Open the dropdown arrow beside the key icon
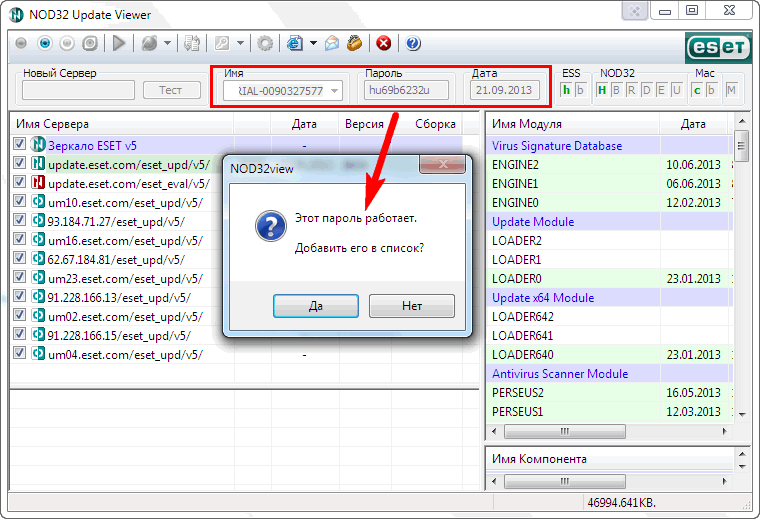This screenshot has height=519, width=760. tap(240, 43)
